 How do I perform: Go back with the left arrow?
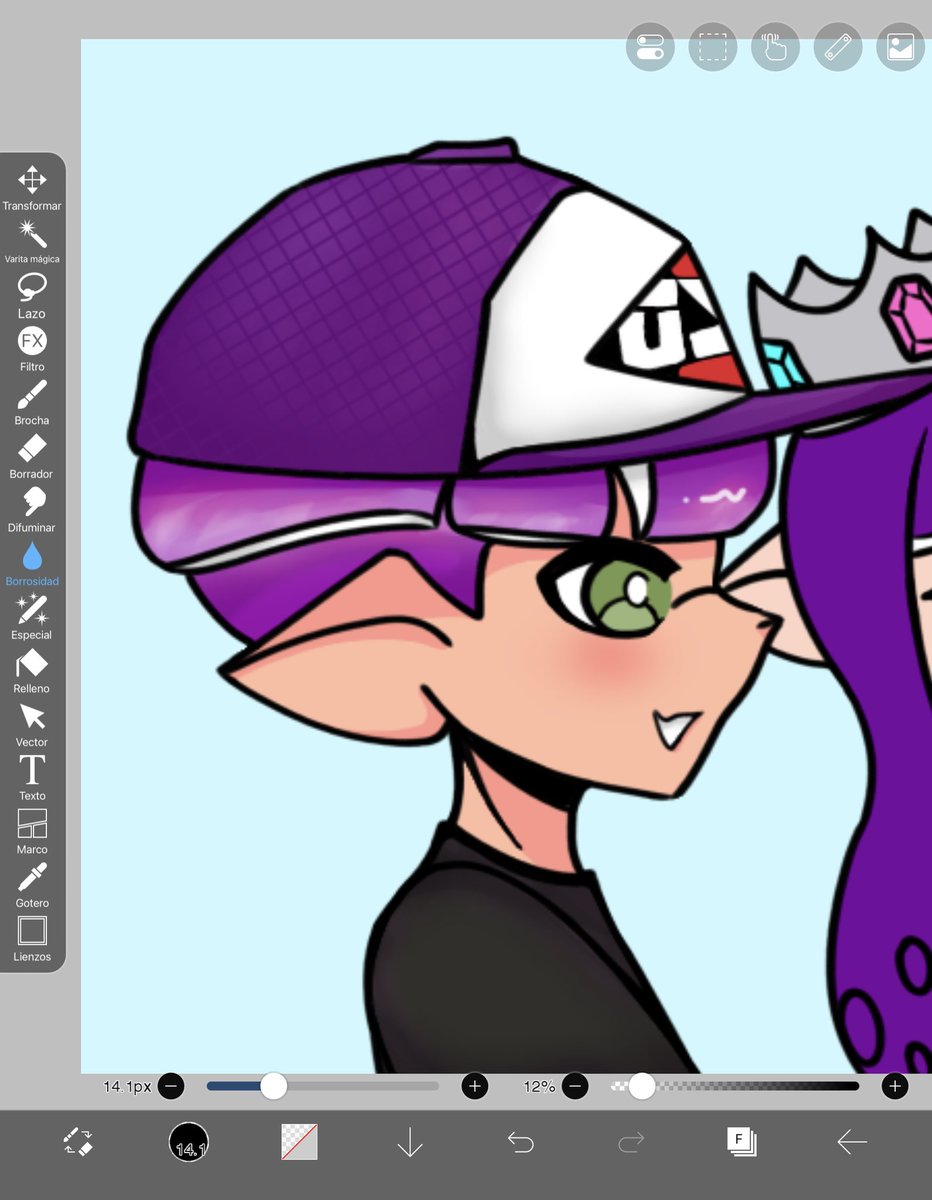(x=852, y=1142)
